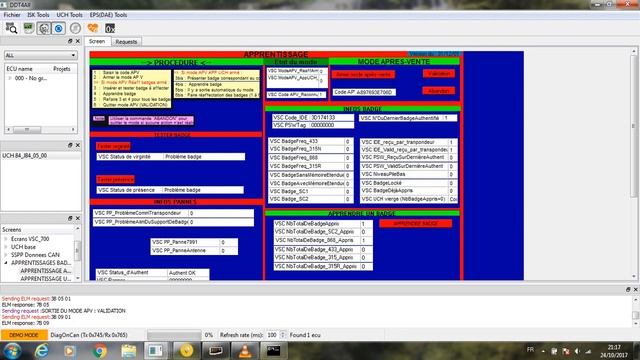Float the log output panel using undock icon
Screen dimensions: 640x360
point(628,289)
